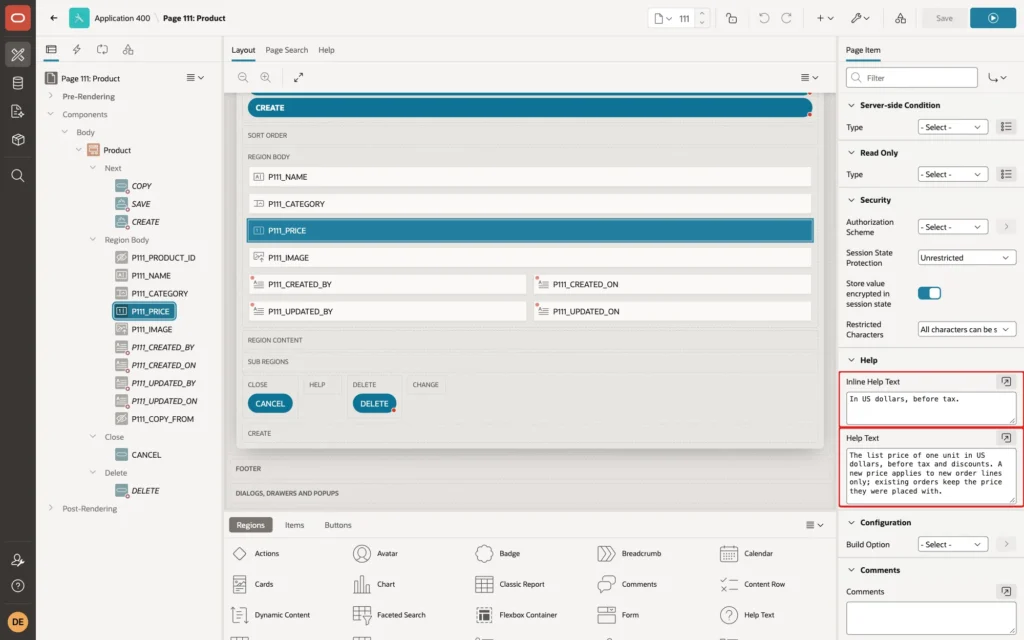Open Shared Components from the top toolbar
The height and width of the screenshot is (640, 1024).
(x=901, y=18)
